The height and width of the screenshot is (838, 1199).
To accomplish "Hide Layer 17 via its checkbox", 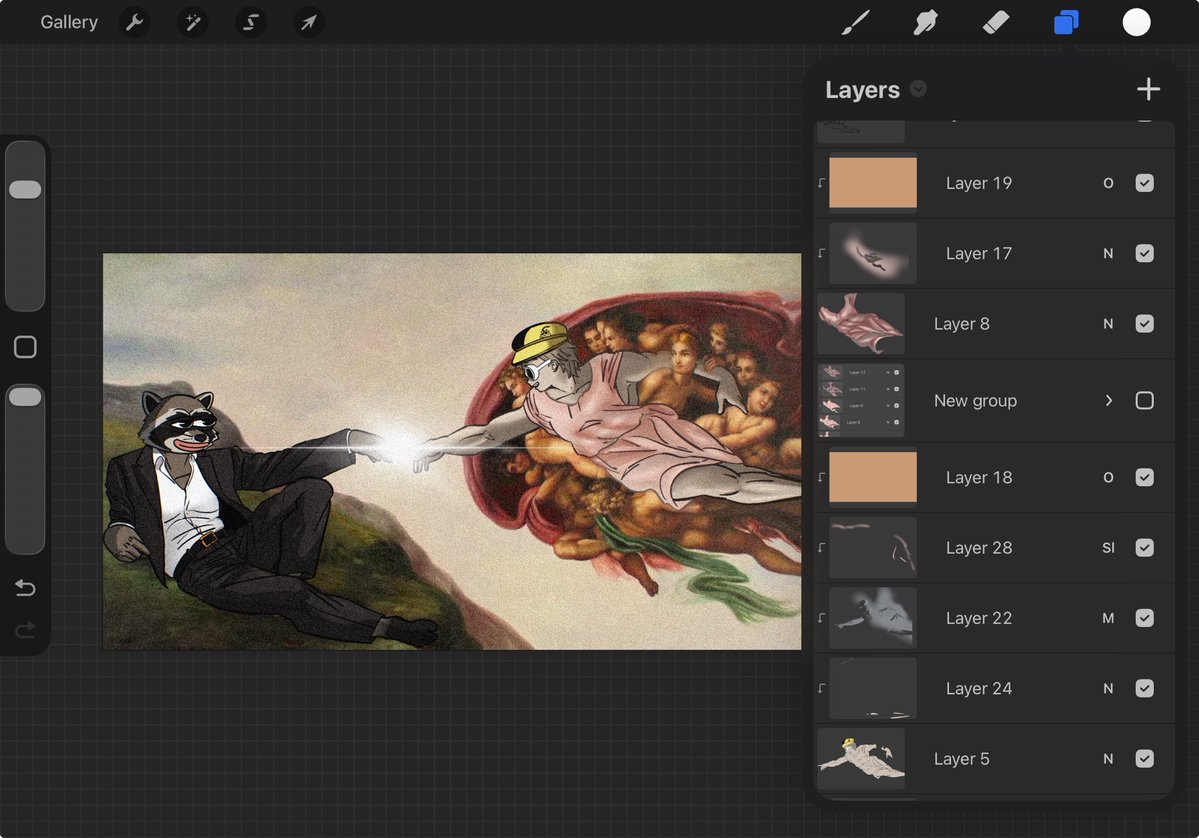I will coord(1144,253).
